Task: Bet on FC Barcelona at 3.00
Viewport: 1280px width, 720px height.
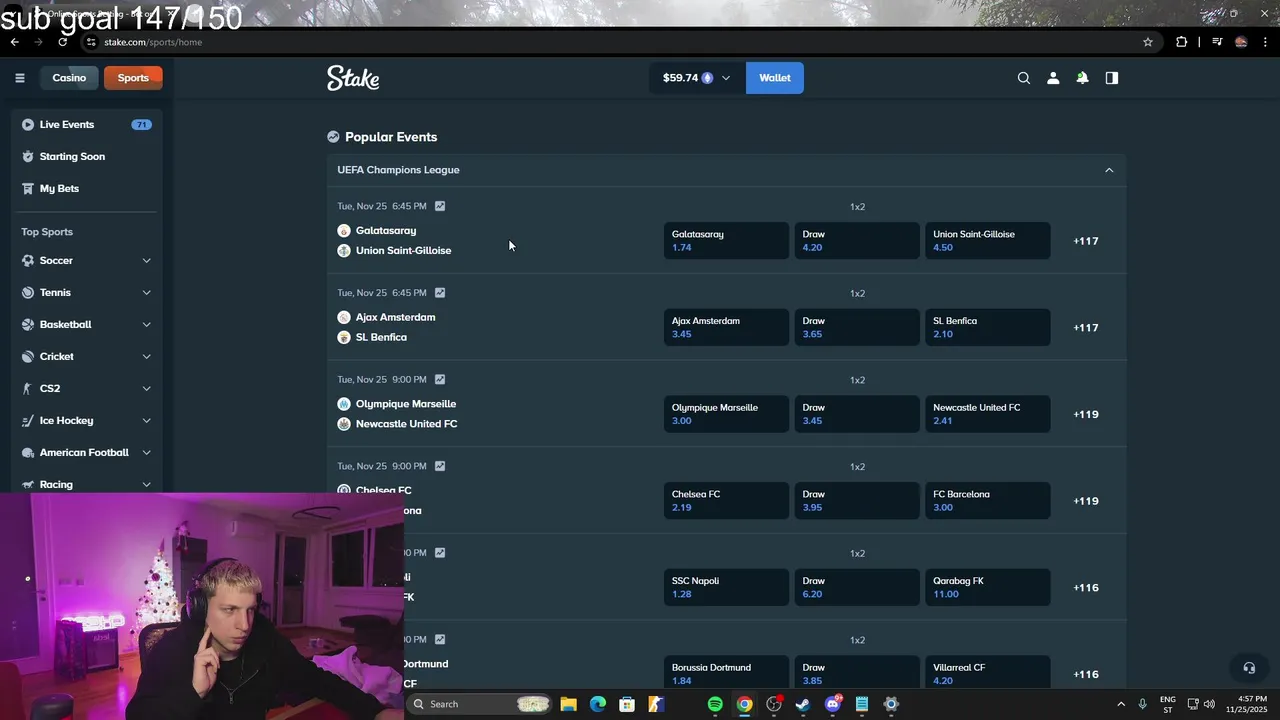Action: click(x=988, y=501)
